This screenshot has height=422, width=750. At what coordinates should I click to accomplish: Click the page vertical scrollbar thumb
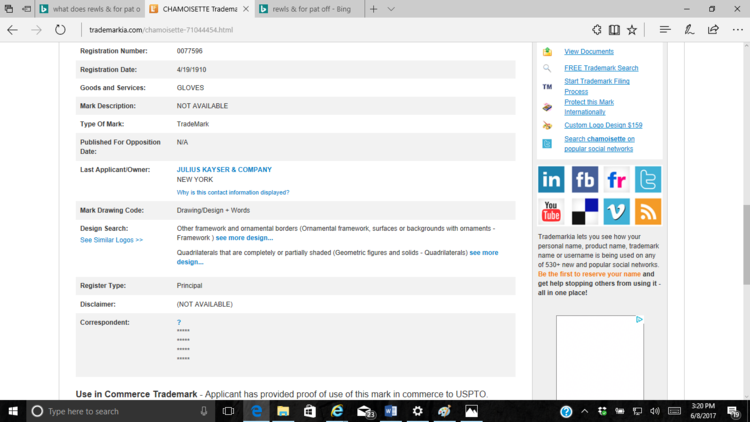(746, 244)
